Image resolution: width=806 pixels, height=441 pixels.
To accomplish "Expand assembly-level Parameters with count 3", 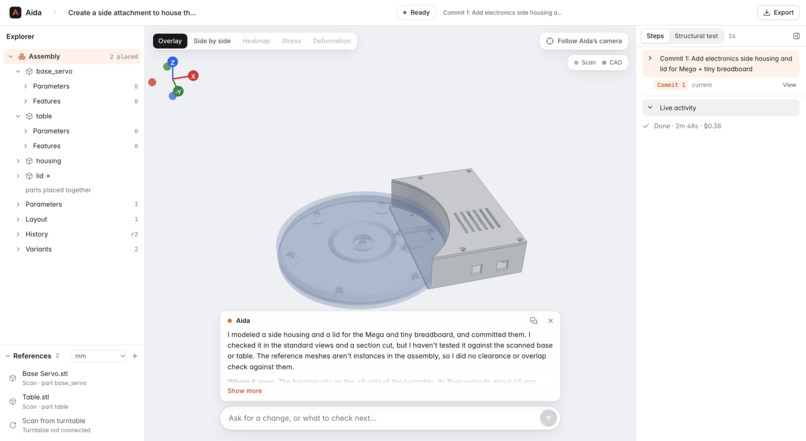I will (18, 205).
